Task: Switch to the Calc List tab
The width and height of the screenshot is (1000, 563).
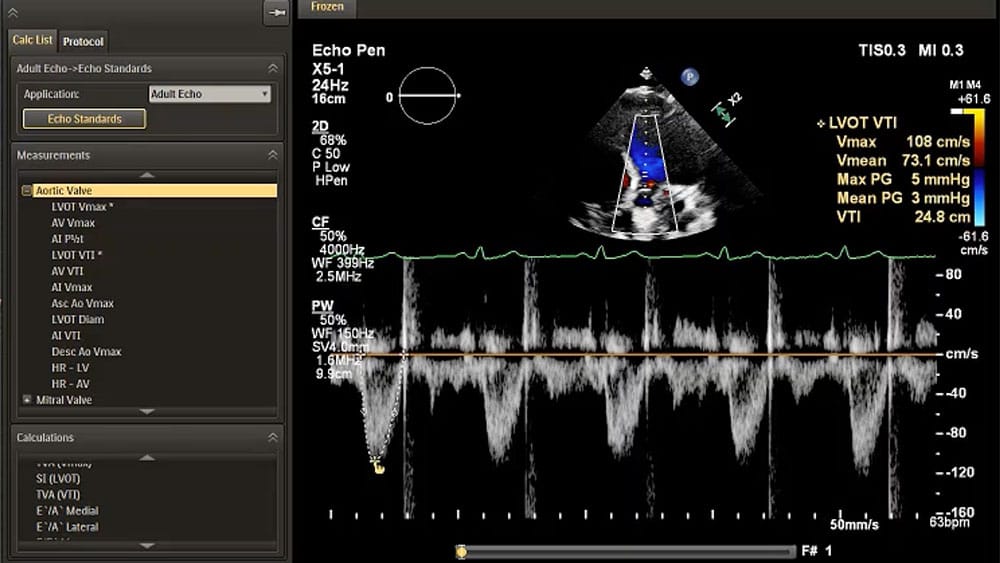Action: click(x=32, y=40)
